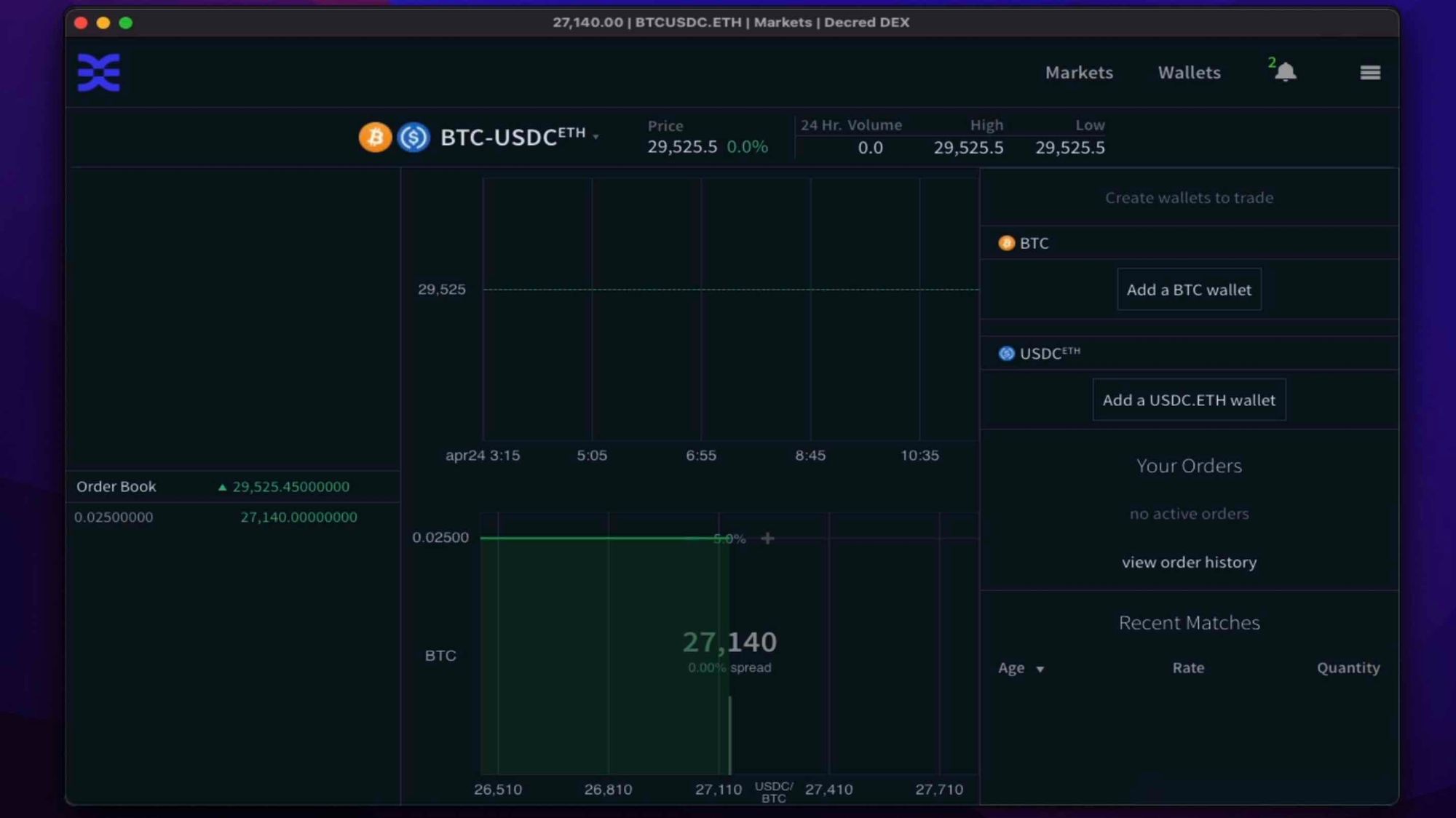Click the BTC-USDC market name
The width and height of the screenshot is (1456, 818).
513,137
